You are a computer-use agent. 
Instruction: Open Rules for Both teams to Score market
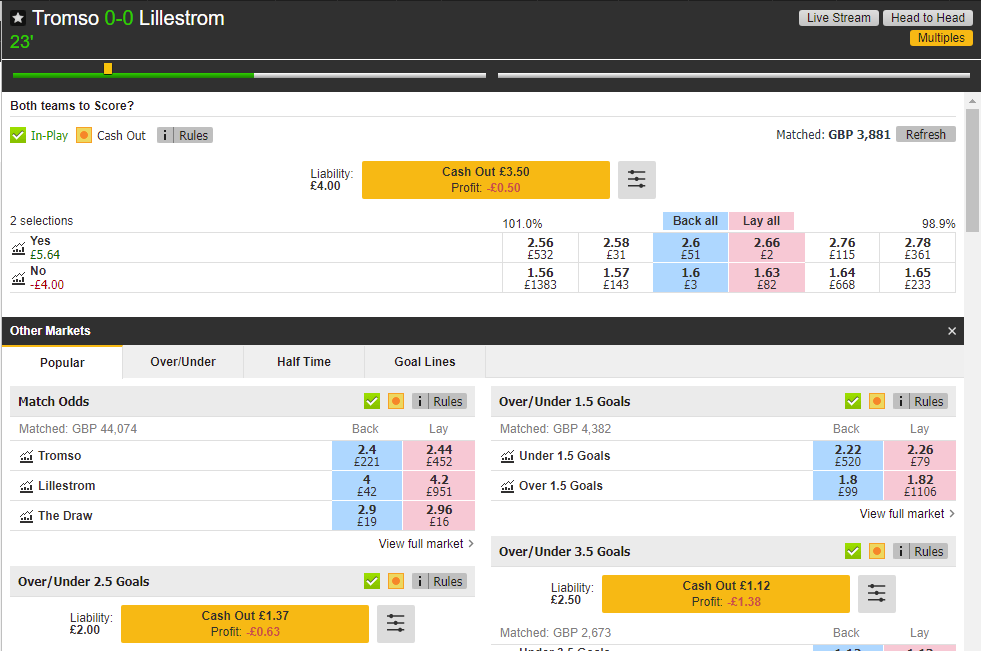point(185,135)
